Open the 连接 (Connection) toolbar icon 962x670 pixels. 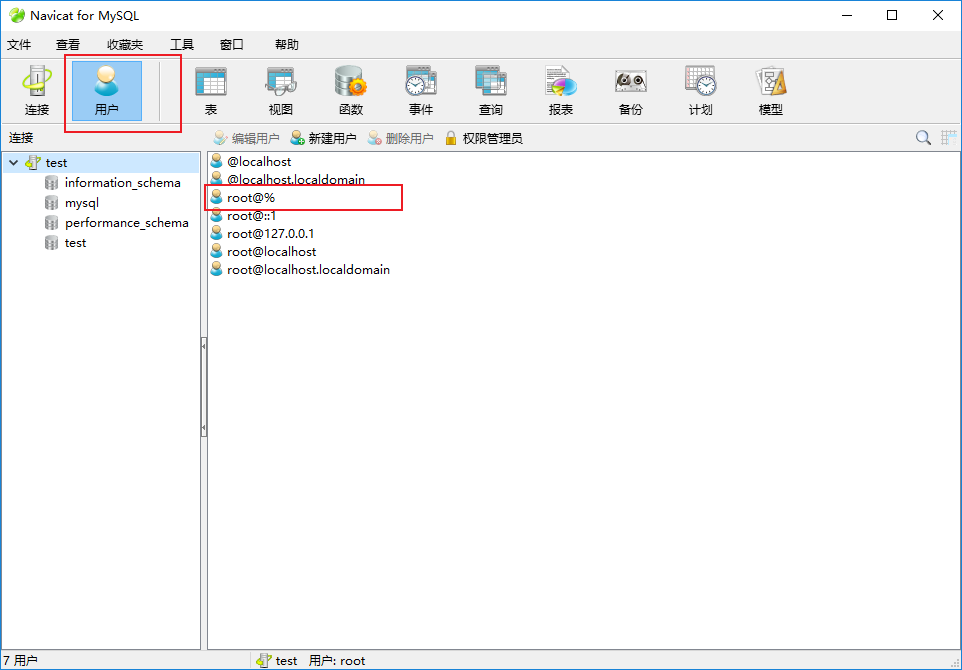click(x=37, y=91)
